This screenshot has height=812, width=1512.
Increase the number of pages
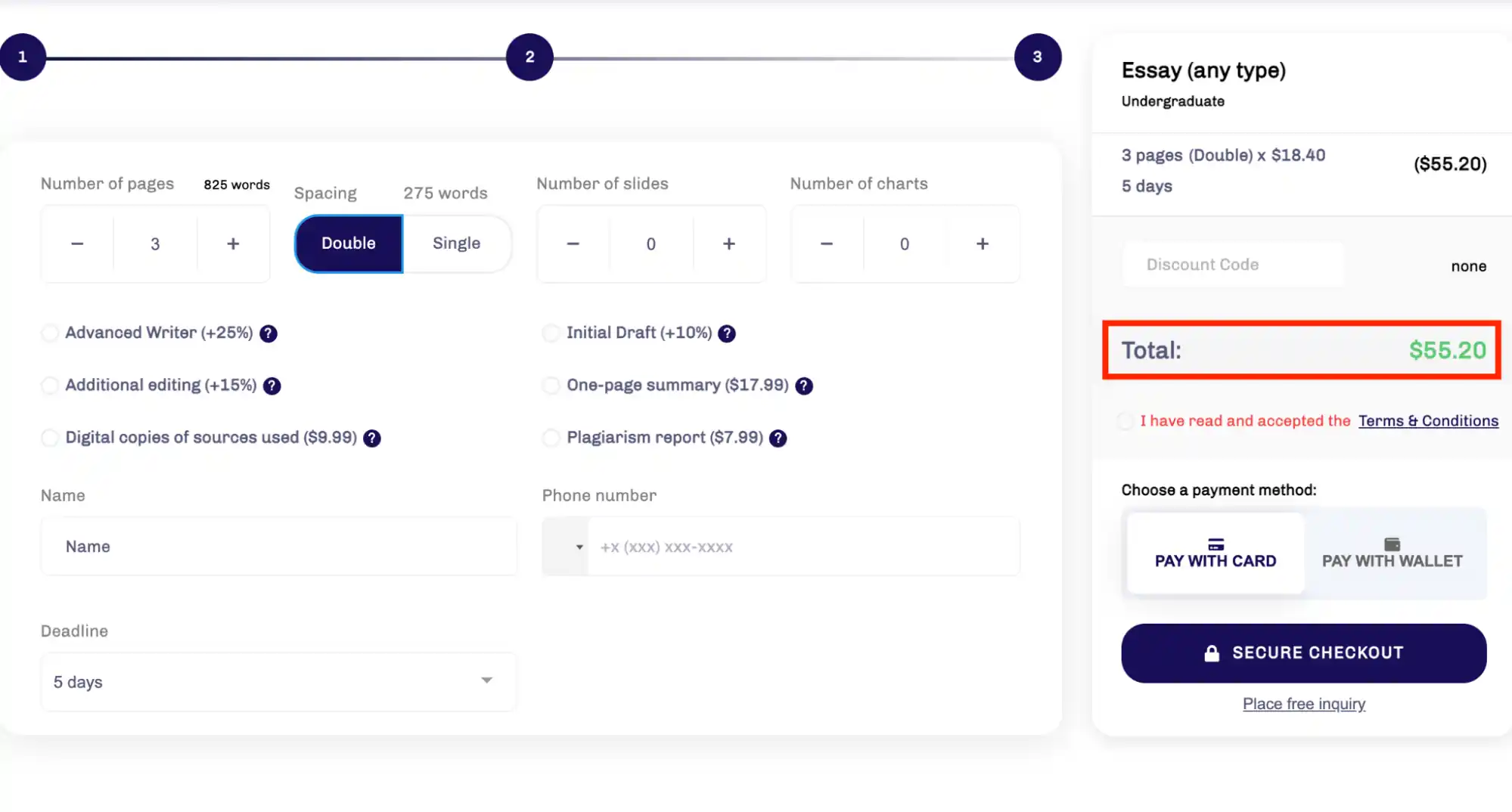point(233,243)
